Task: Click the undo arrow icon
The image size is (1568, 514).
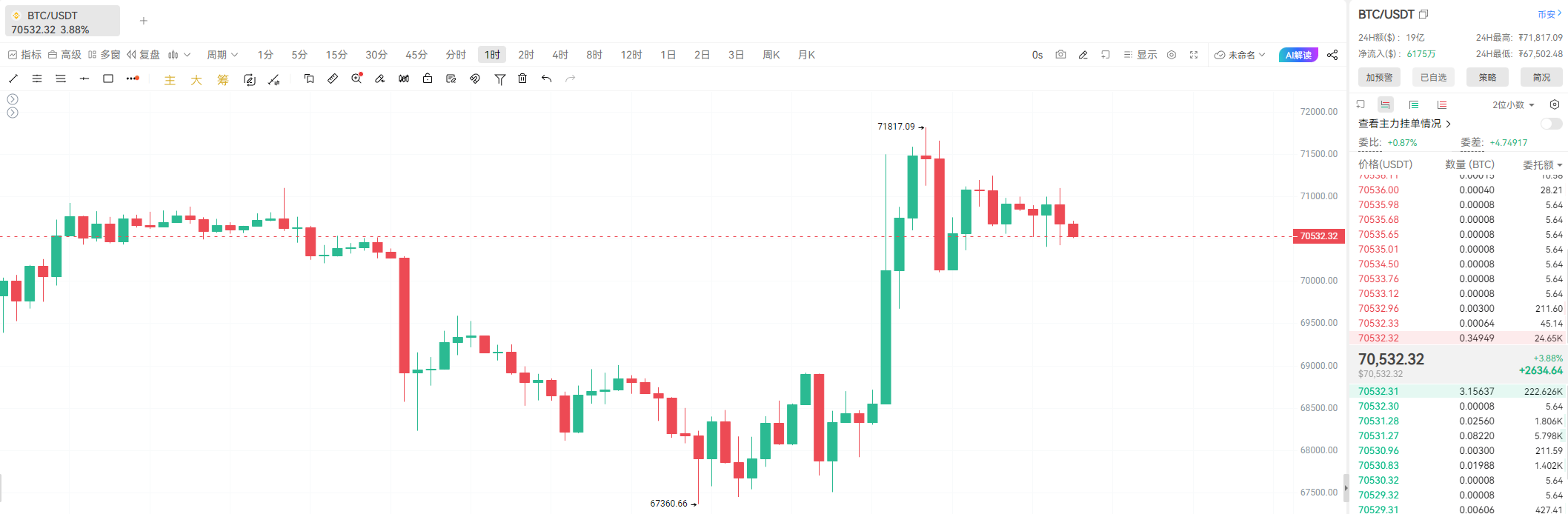Action: 546,79
